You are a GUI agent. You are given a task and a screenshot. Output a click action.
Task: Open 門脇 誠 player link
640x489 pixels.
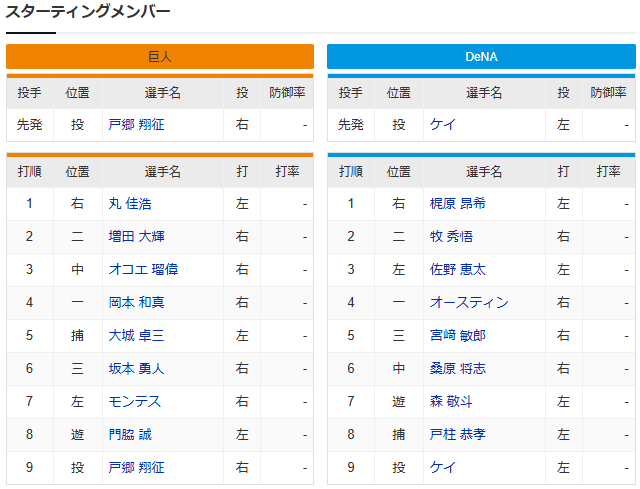point(130,434)
